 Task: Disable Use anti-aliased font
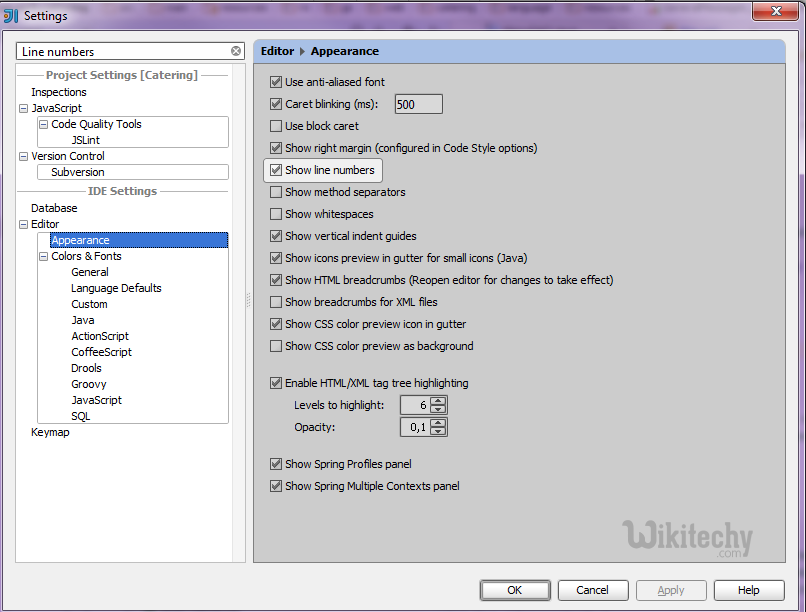pos(277,82)
